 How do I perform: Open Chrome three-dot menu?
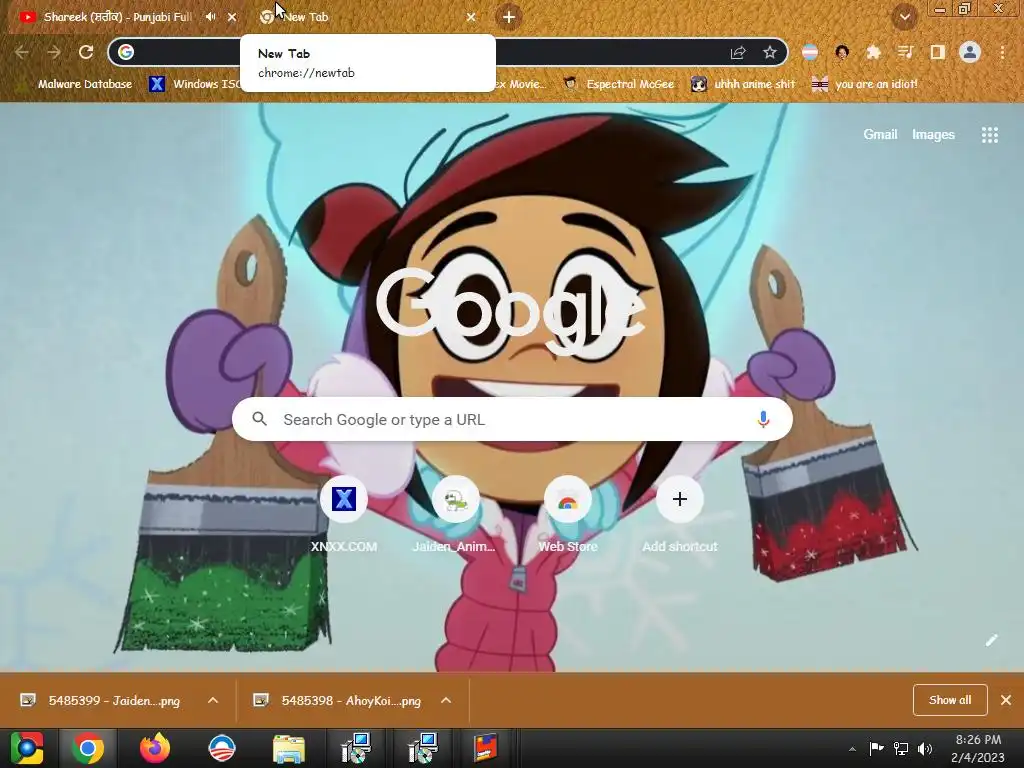1002,52
